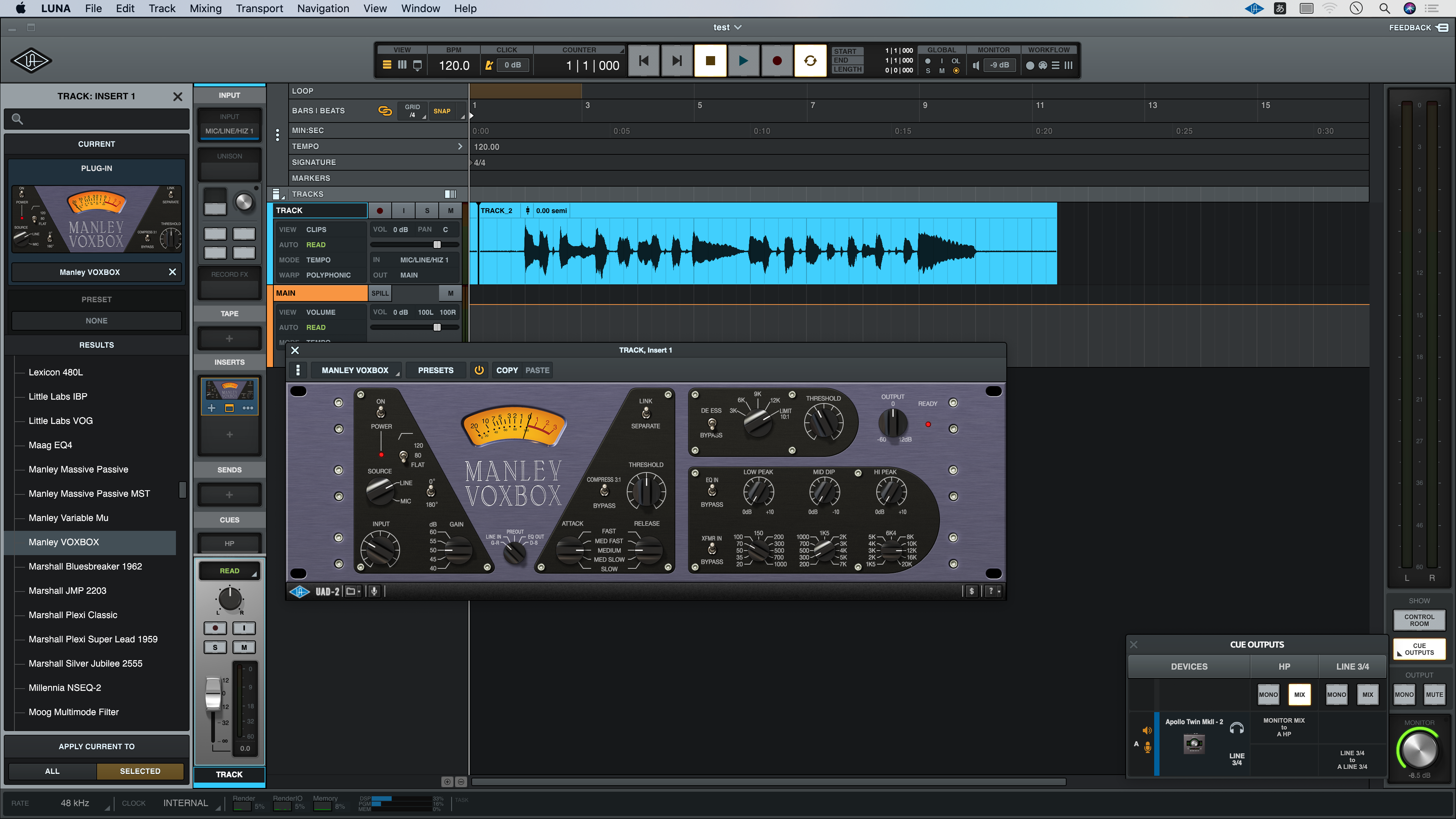Select the DEVICES tab in Cue Outputs
The height and width of the screenshot is (819, 1456).
1189,667
